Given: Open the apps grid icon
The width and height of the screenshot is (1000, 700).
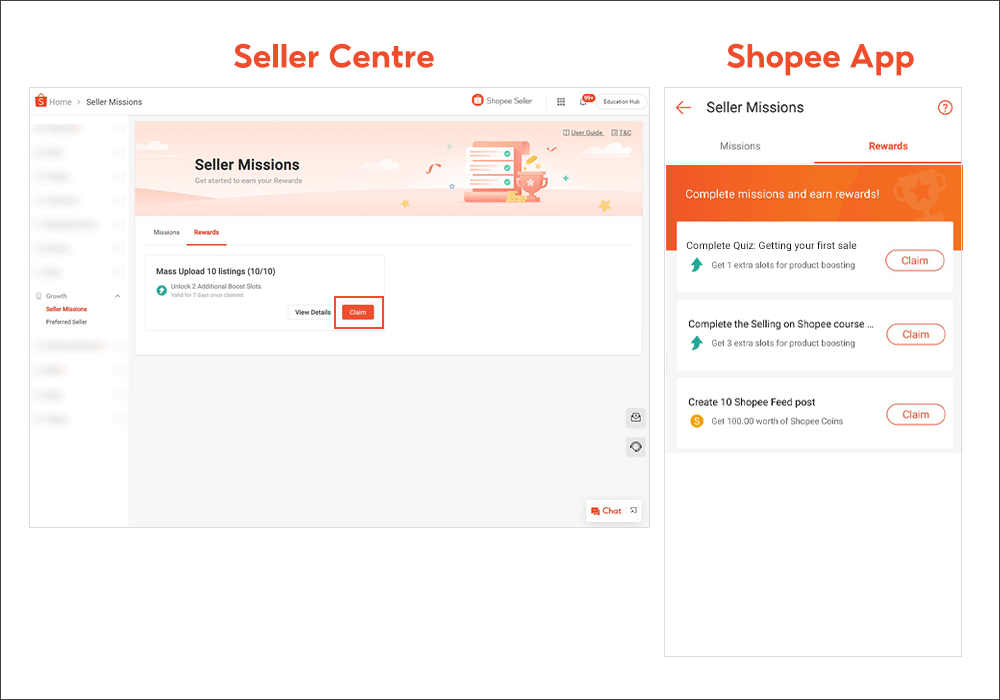Looking at the screenshot, I should tap(561, 101).
